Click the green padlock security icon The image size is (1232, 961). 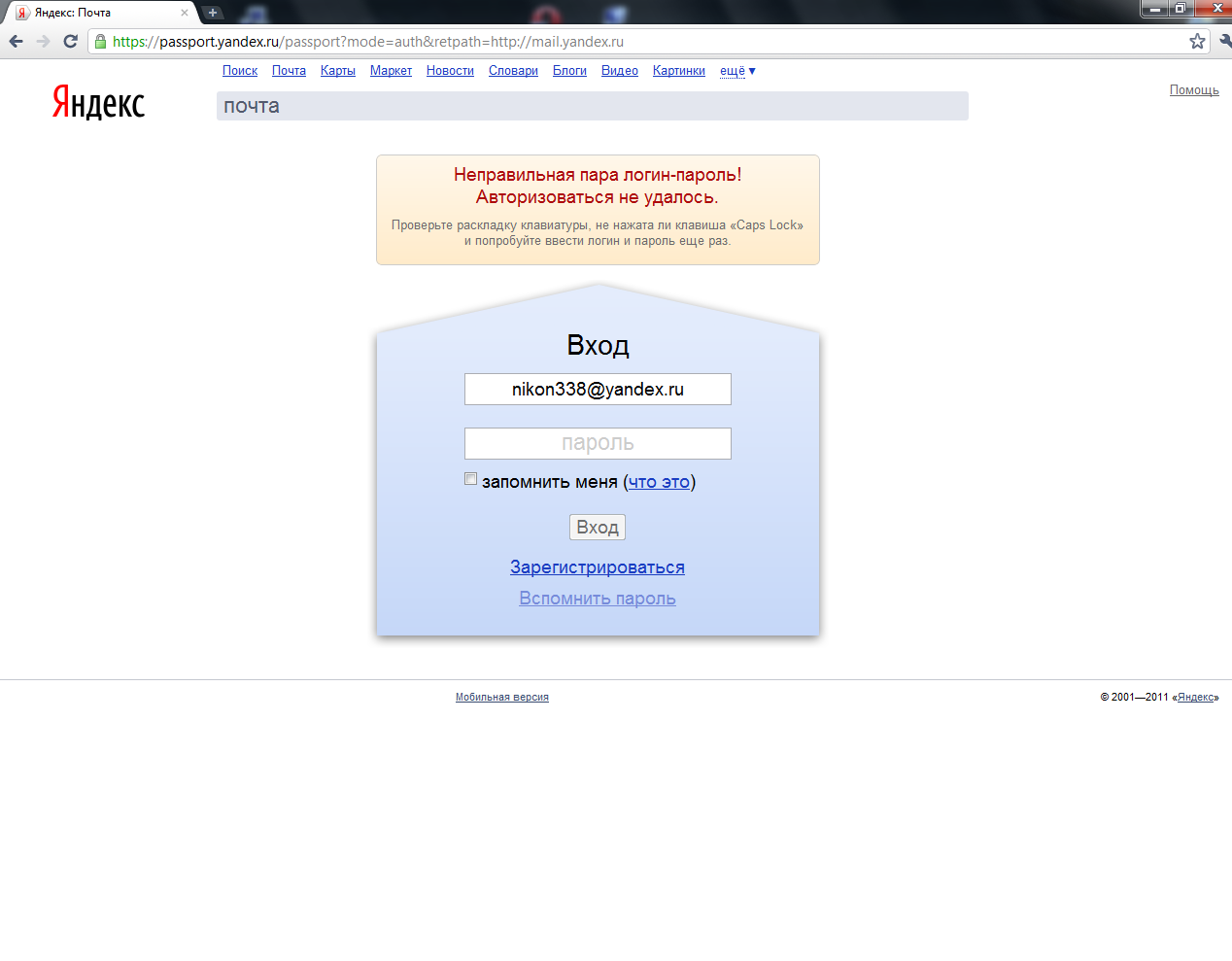(100, 41)
